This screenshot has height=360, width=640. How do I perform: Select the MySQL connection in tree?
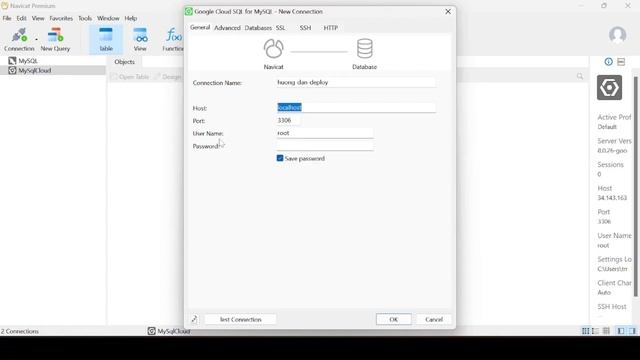tap(28, 61)
